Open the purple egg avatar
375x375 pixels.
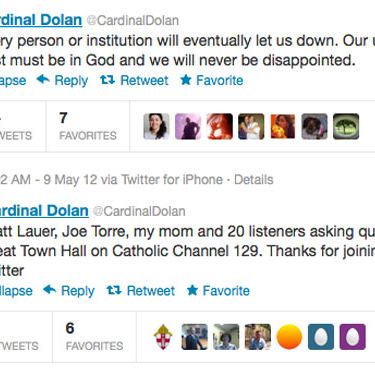point(353,337)
